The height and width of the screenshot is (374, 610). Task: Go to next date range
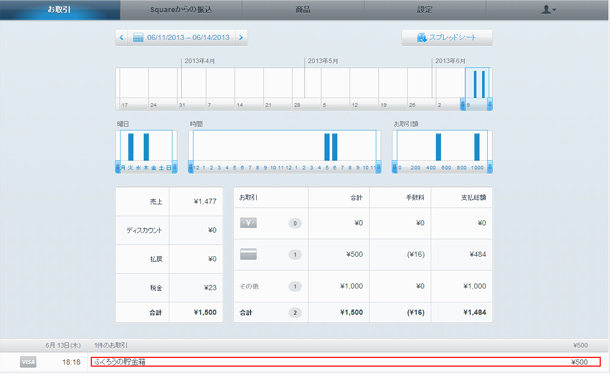241,38
